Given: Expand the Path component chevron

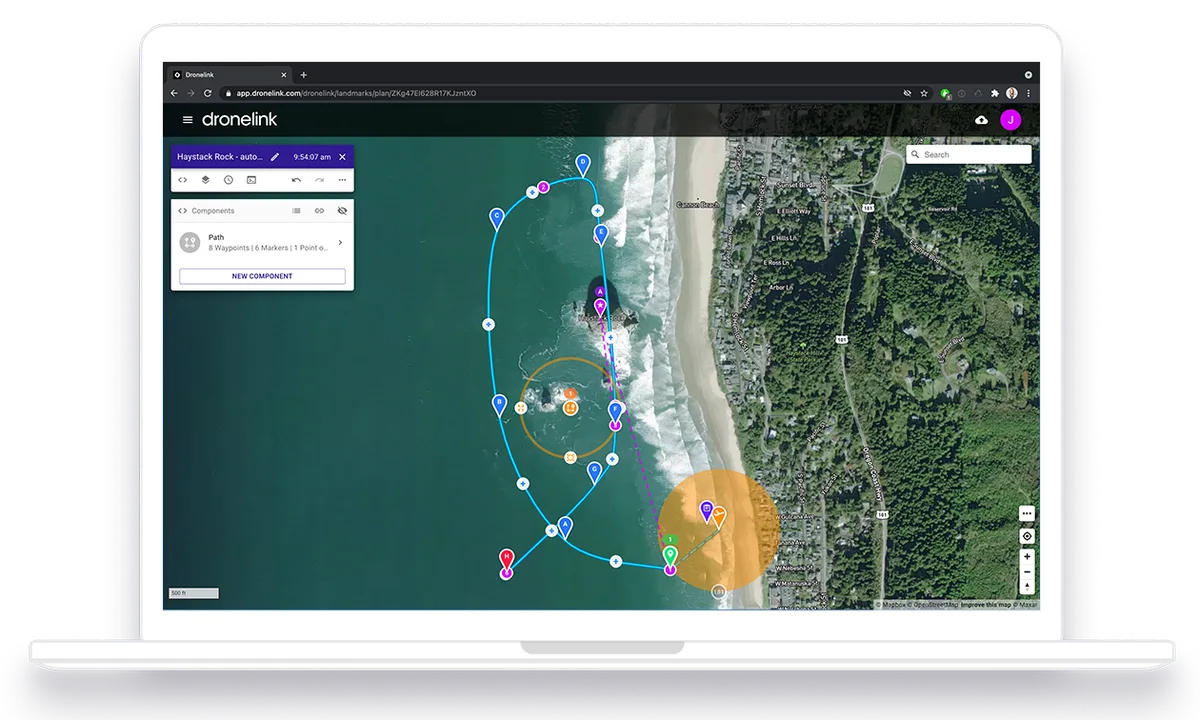Looking at the screenshot, I should click(340, 242).
